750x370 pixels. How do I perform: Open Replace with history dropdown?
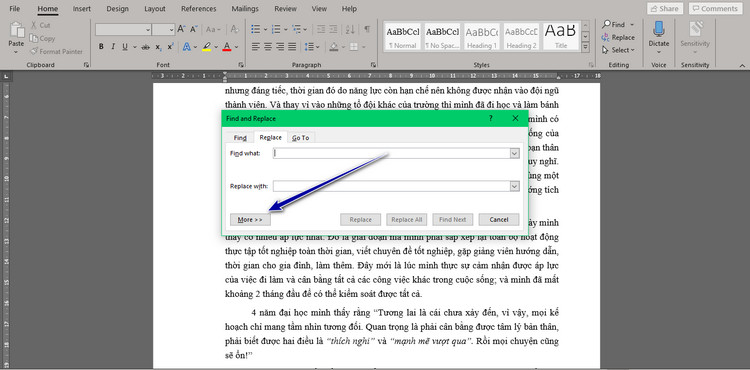click(515, 186)
